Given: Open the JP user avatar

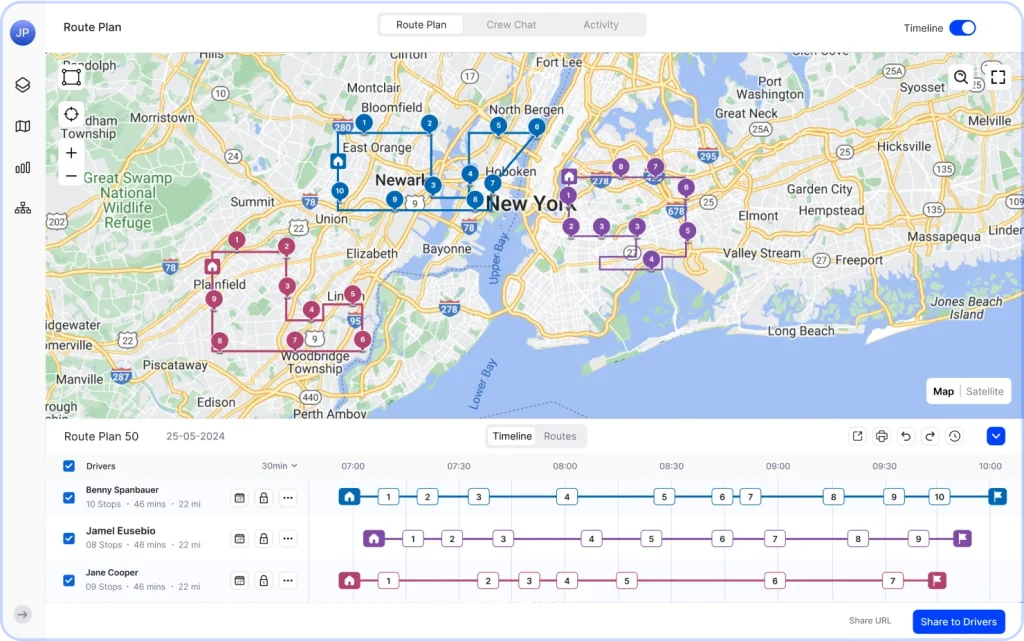Looking at the screenshot, I should [x=23, y=32].
